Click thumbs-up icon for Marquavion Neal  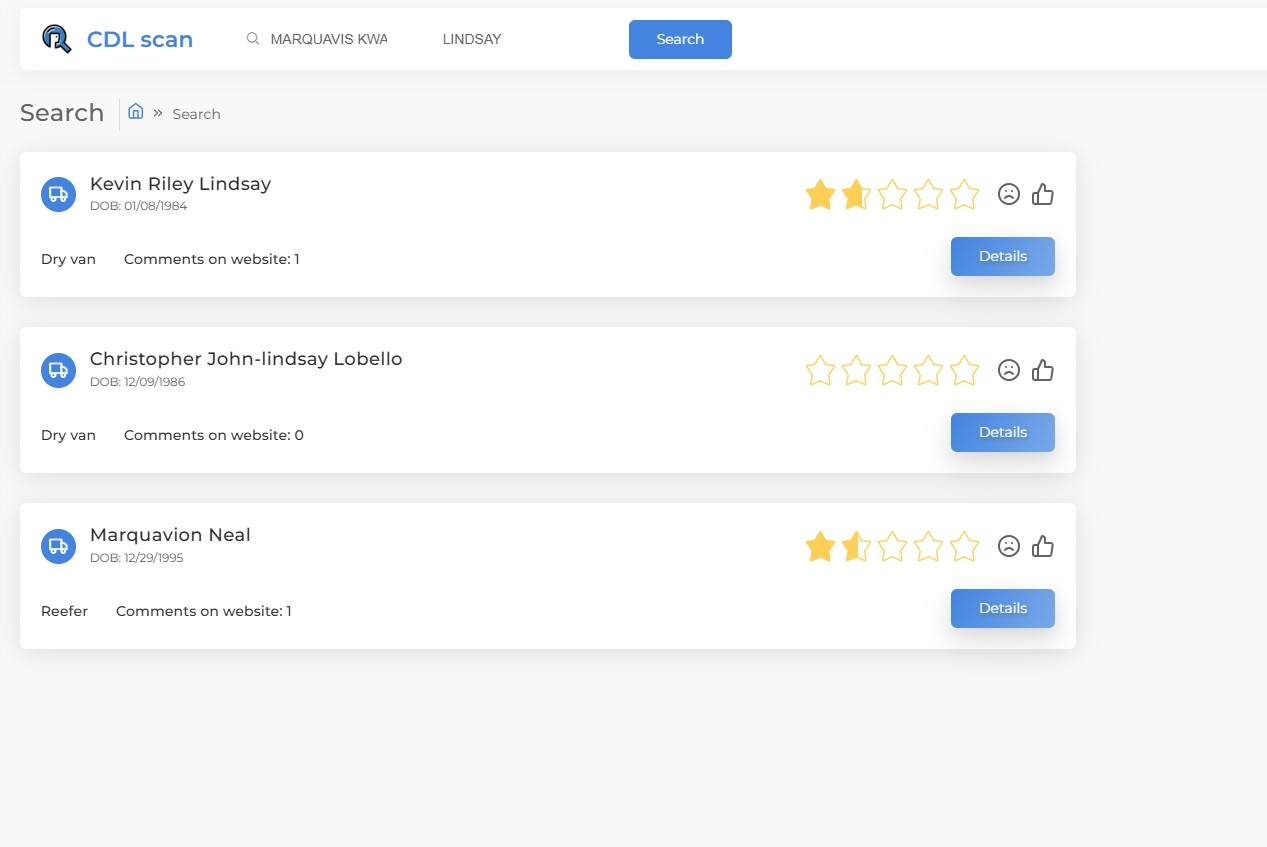[1043, 546]
